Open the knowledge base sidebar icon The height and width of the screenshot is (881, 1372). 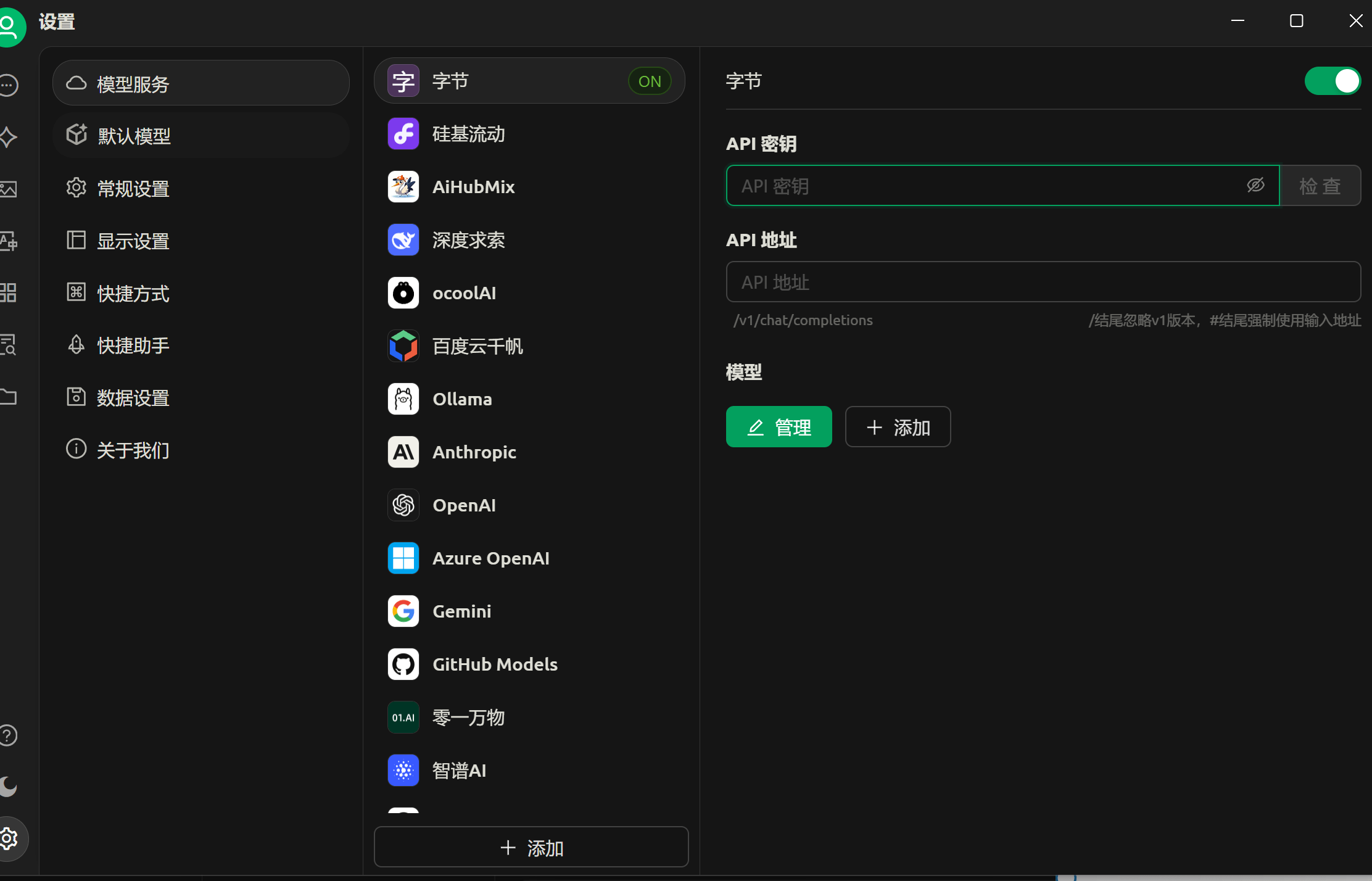coord(8,344)
